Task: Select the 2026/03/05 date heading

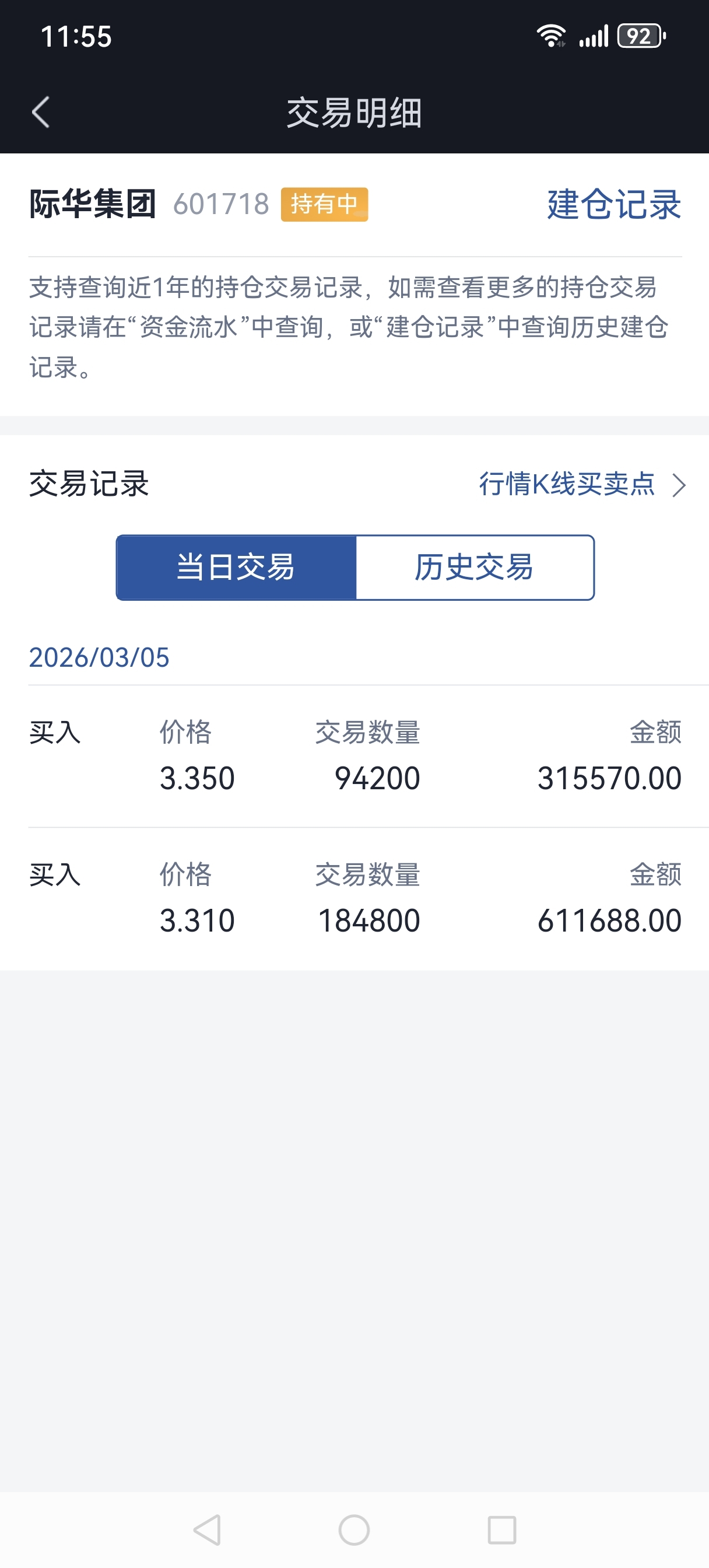Action: coord(99,657)
